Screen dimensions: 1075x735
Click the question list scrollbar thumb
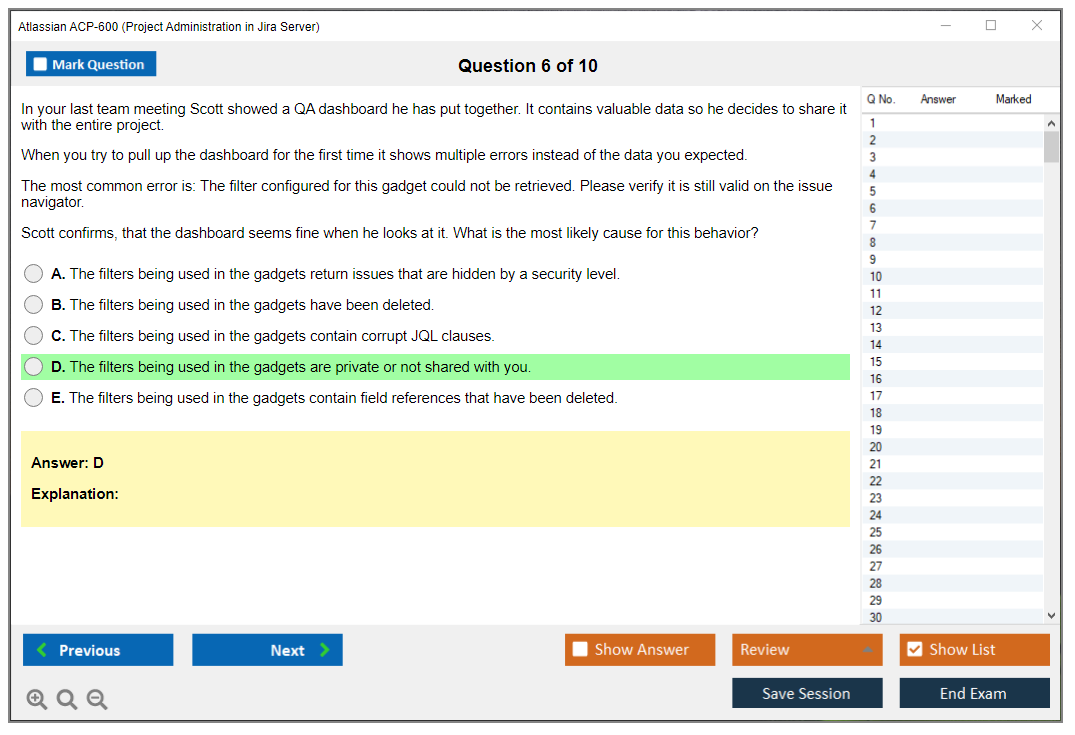(1051, 146)
